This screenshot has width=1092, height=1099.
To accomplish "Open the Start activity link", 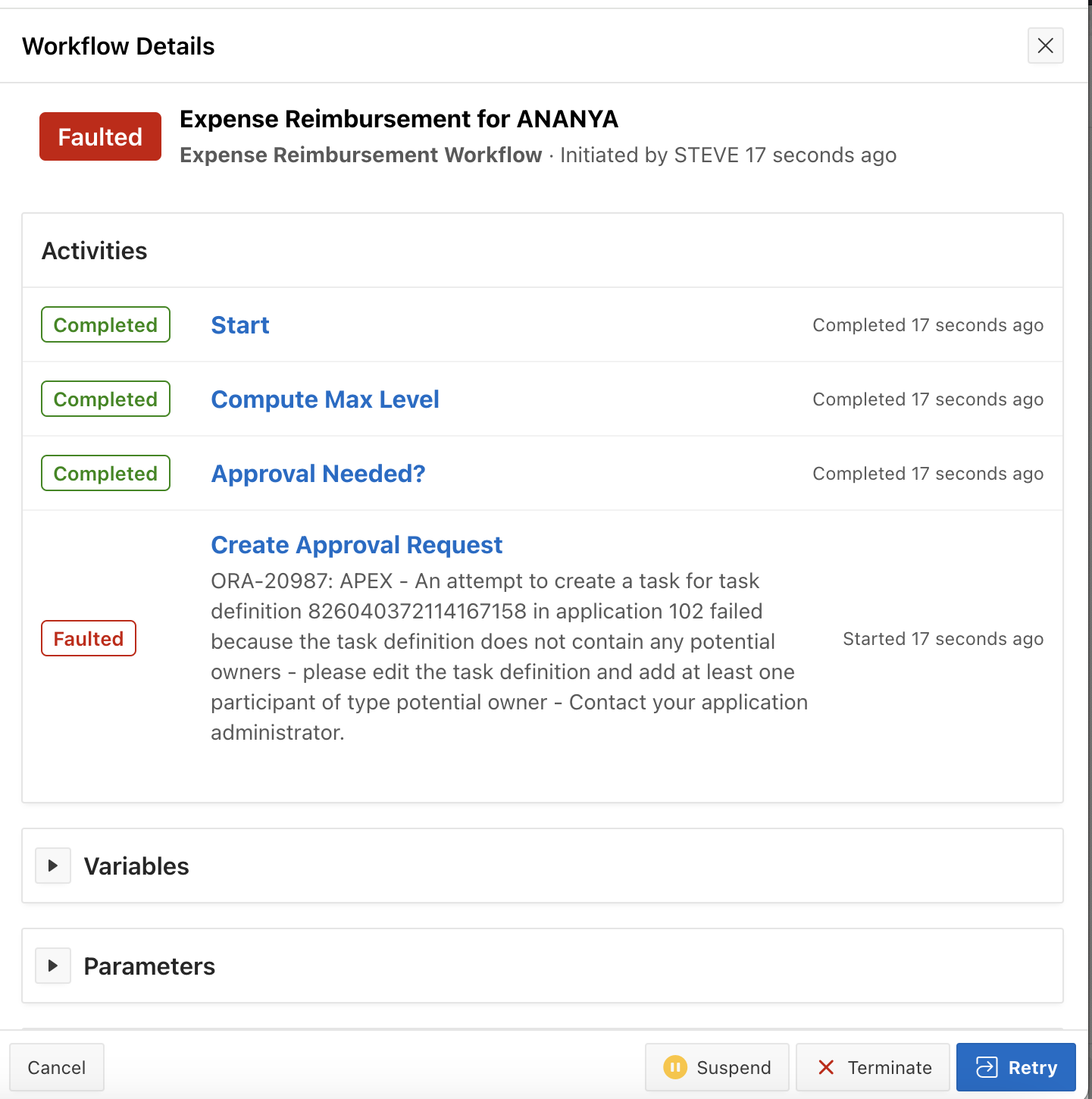I will pos(239,325).
